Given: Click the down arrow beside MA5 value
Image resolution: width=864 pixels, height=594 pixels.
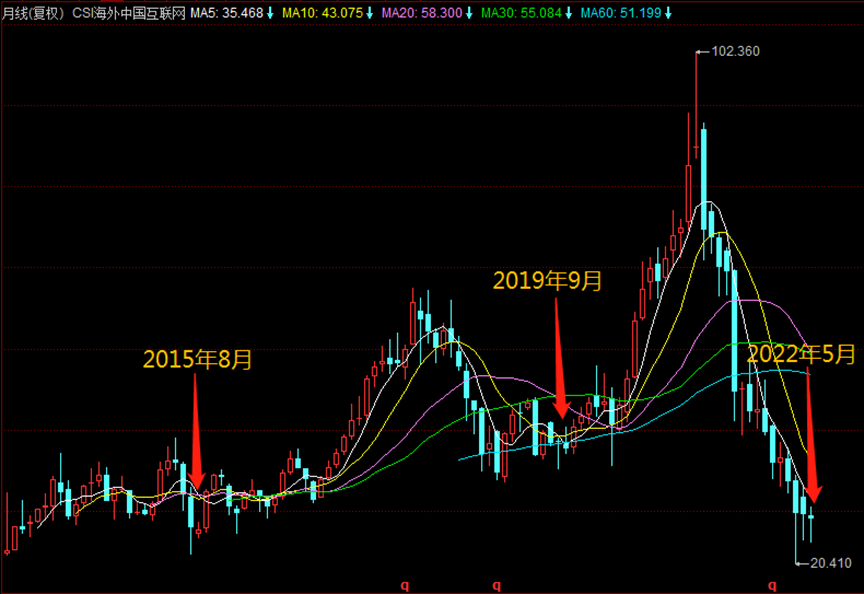Looking at the screenshot, I should (270, 13).
